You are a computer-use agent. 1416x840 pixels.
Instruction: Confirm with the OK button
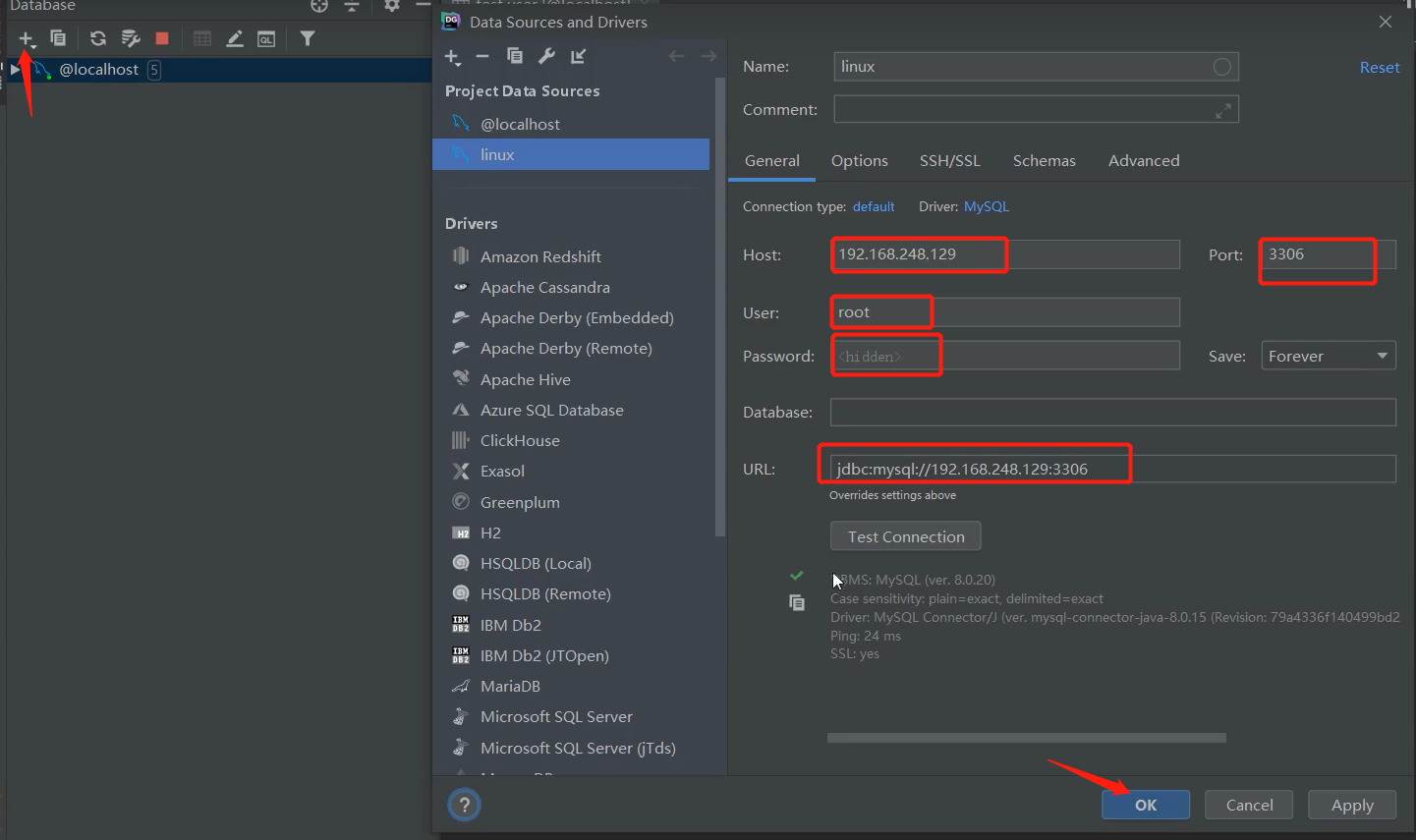(1146, 805)
